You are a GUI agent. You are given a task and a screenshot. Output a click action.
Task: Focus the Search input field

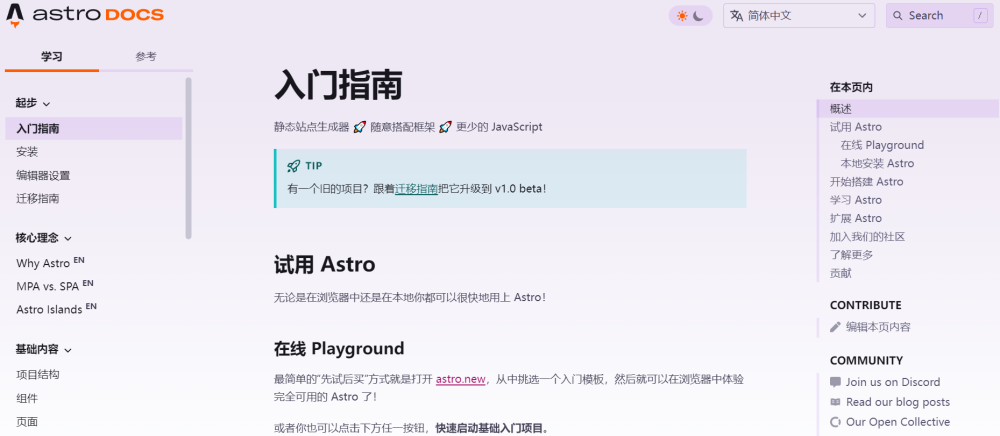940,15
